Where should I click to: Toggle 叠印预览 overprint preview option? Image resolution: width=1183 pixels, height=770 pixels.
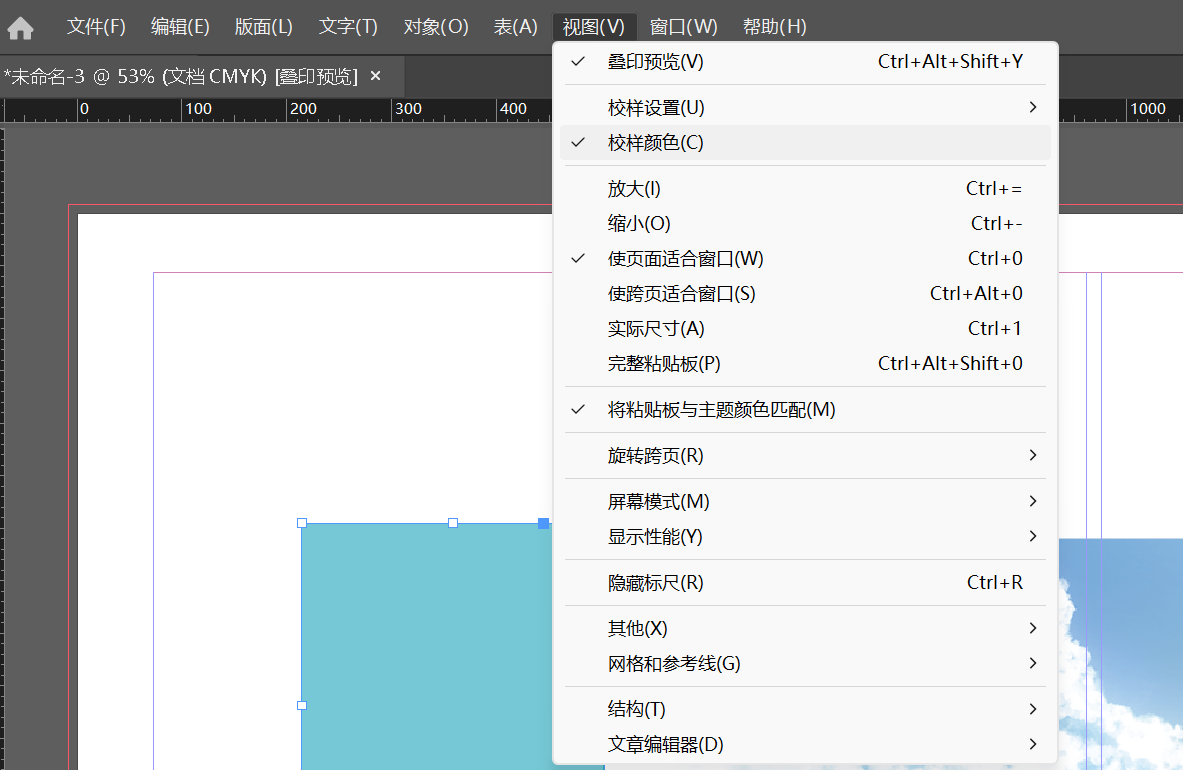click(655, 62)
